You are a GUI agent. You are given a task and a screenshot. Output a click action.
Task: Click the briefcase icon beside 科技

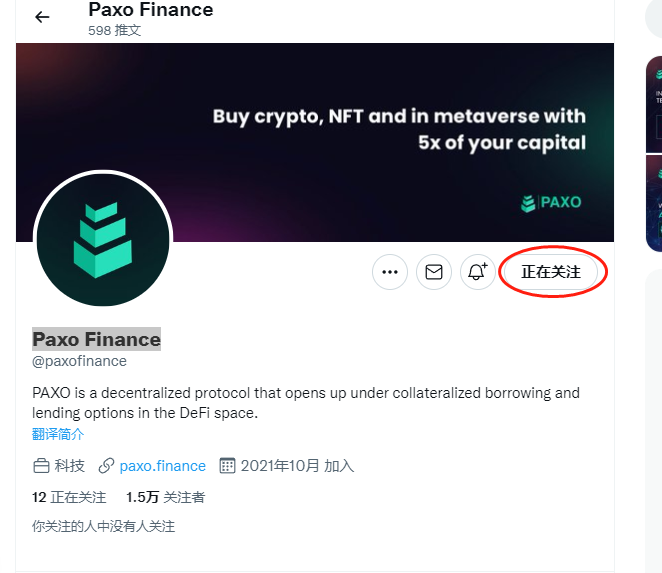42,466
